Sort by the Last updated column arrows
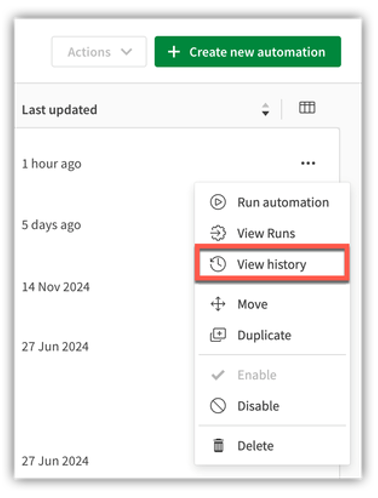Viewport: 378px width, 498px height. coord(265,109)
